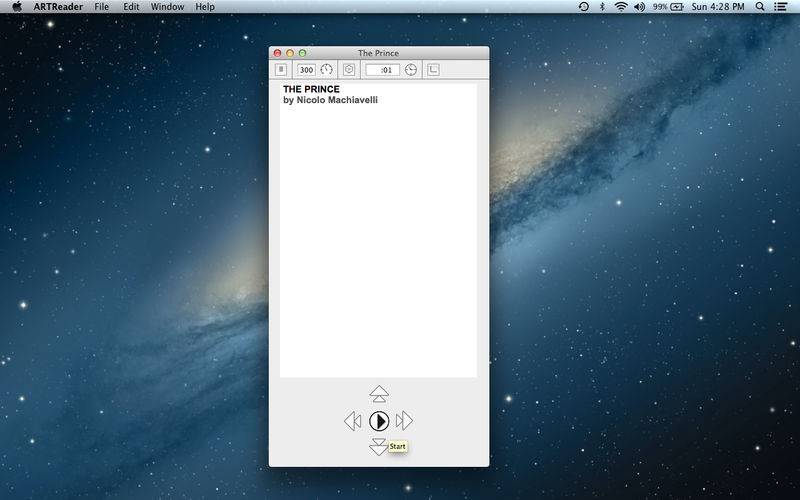Open the ARTReader application menu
This screenshot has width=800, height=500.
(x=59, y=7)
